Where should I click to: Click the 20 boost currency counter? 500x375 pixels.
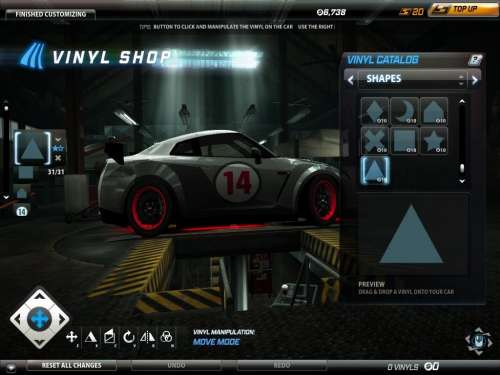coord(411,12)
